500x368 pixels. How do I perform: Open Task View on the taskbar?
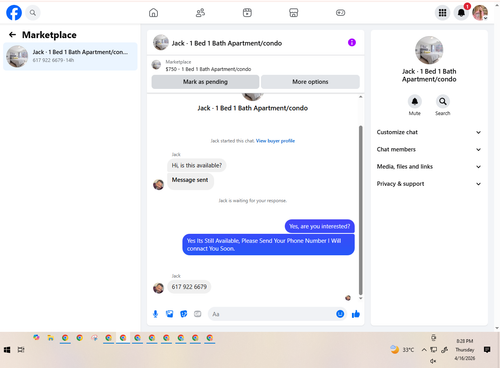point(21,350)
